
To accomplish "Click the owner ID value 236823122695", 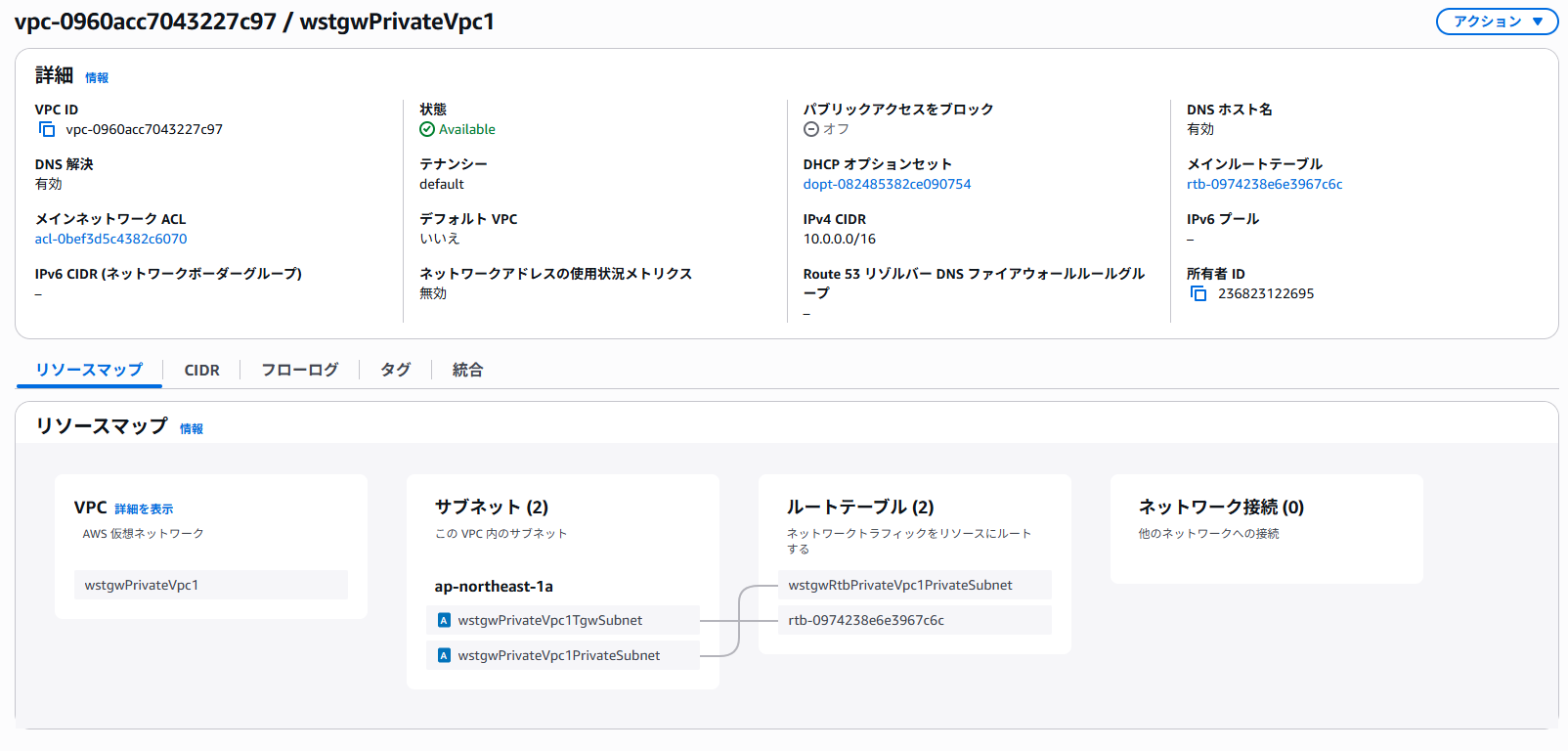I will [x=1266, y=293].
